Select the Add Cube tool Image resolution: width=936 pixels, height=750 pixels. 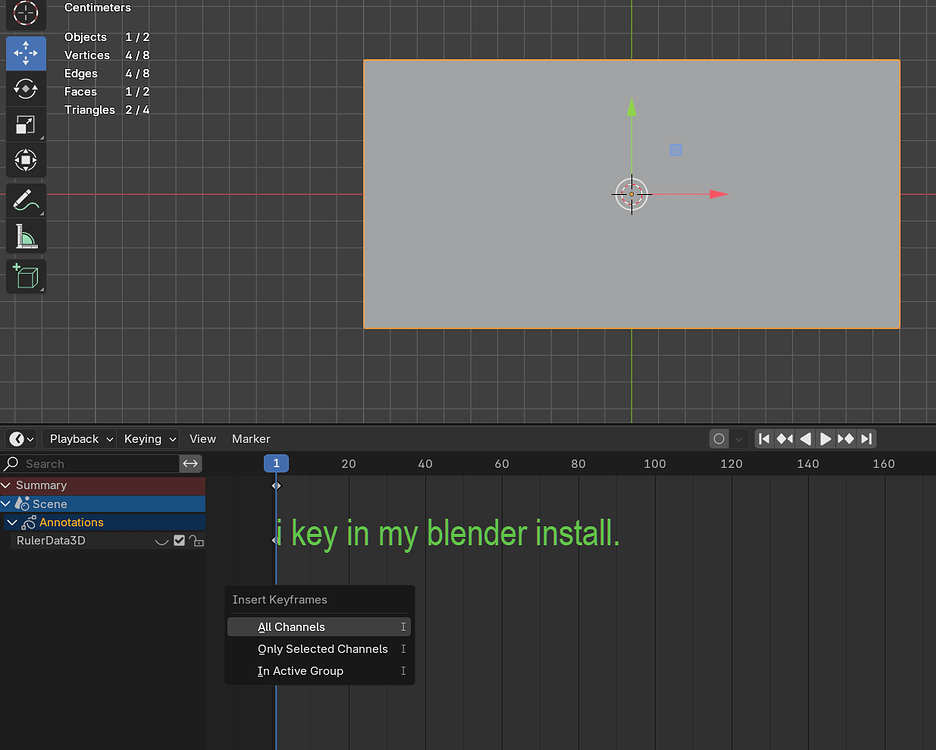(26, 276)
